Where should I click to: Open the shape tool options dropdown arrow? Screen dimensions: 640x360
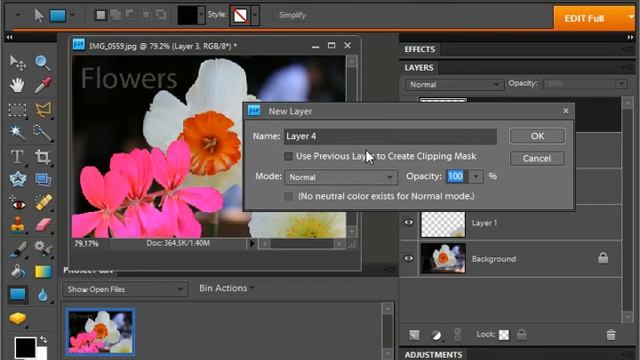(72, 16)
